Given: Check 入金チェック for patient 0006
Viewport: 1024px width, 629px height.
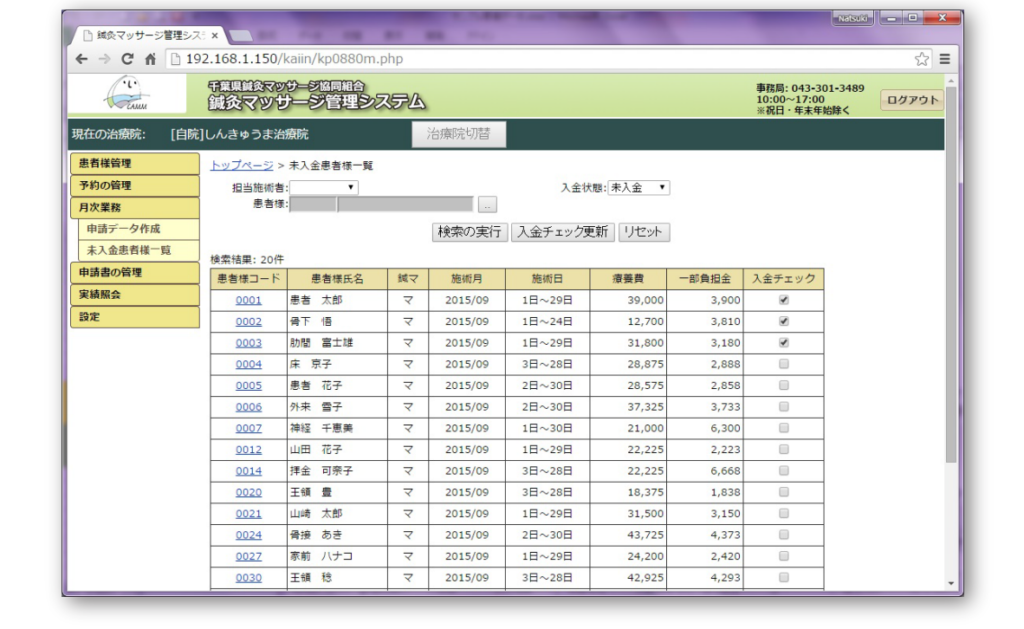Looking at the screenshot, I should 784,406.
